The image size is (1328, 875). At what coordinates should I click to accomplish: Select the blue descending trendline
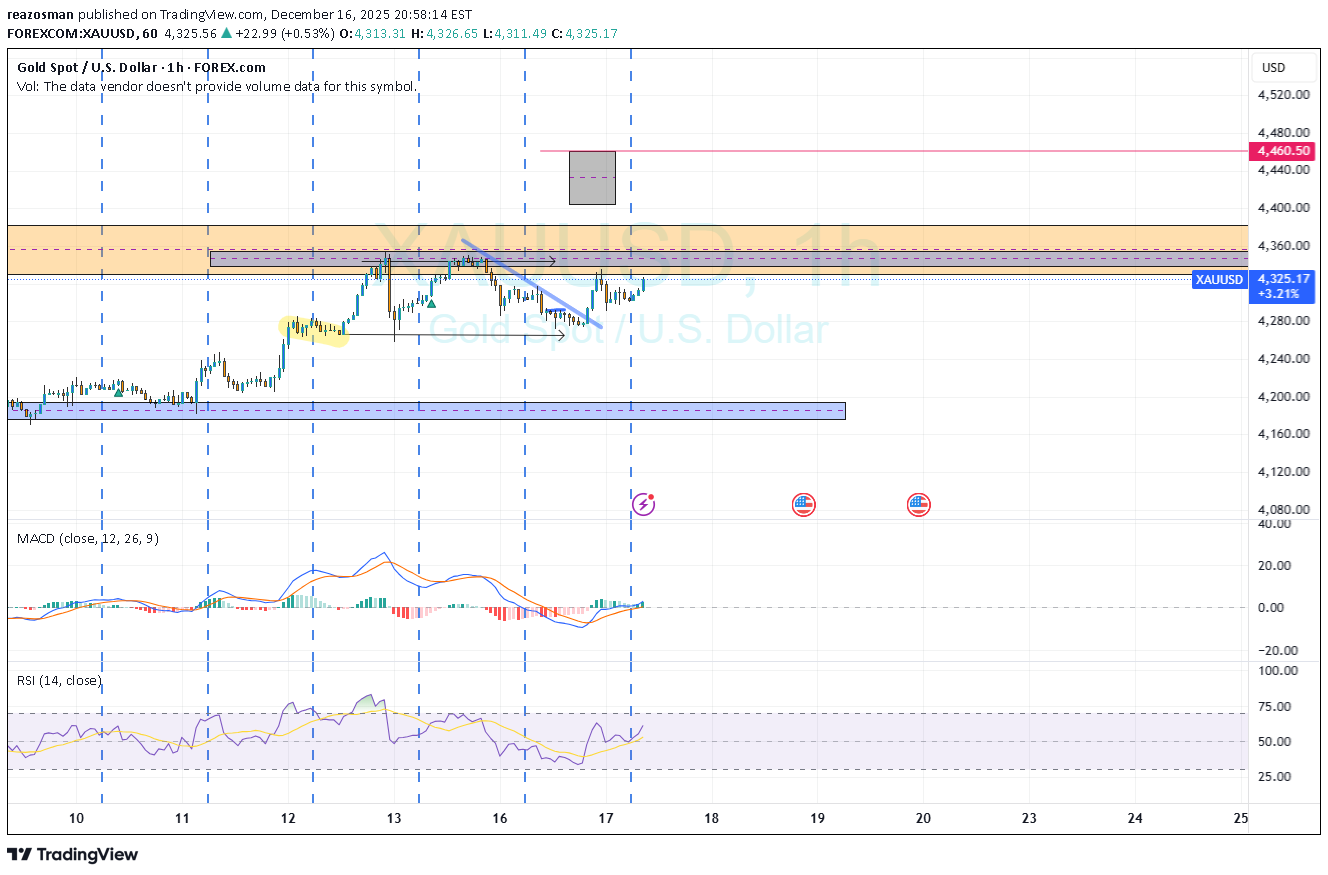point(530,282)
